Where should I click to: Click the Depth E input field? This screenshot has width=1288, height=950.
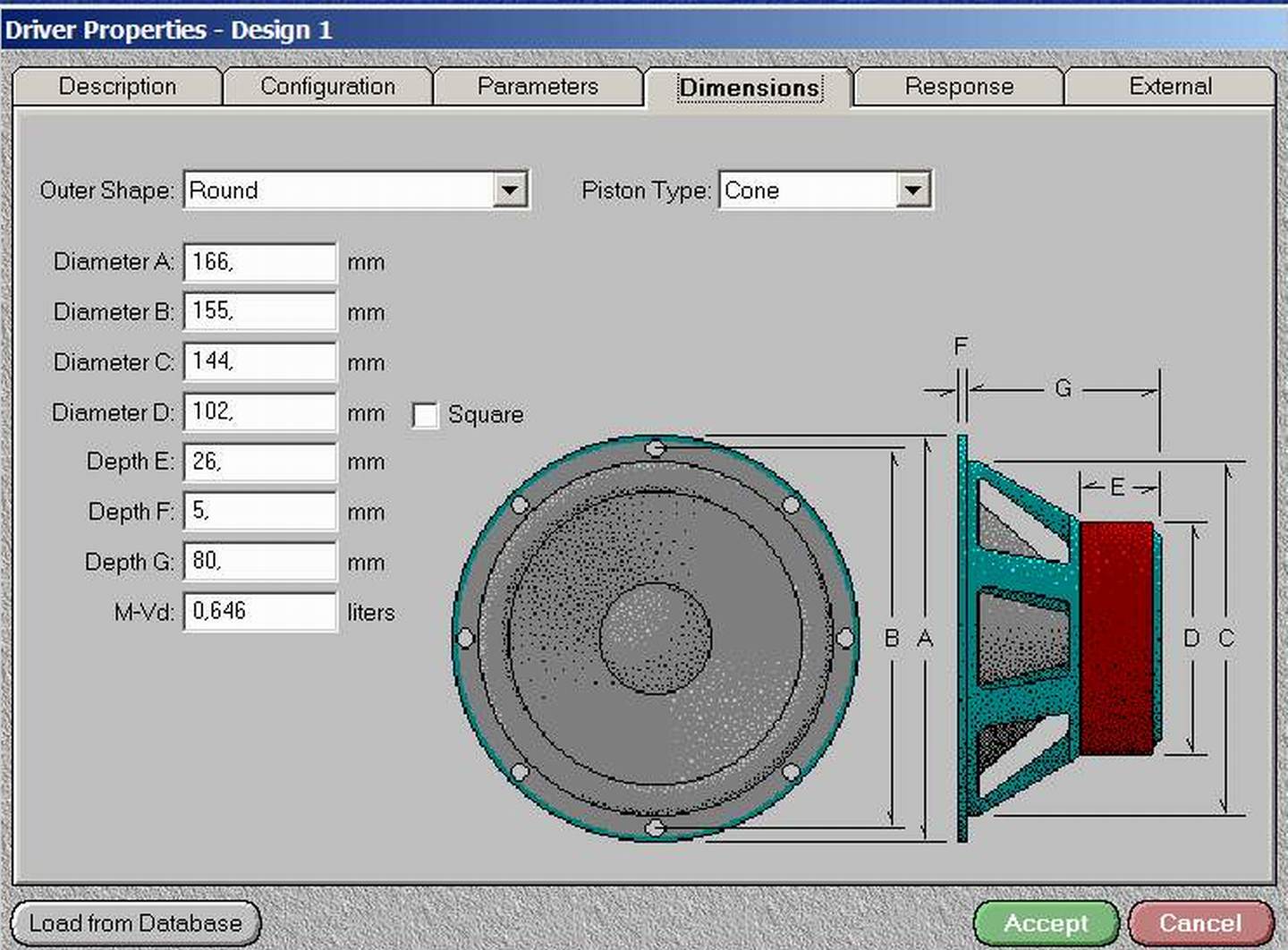(x=259, y=462)
